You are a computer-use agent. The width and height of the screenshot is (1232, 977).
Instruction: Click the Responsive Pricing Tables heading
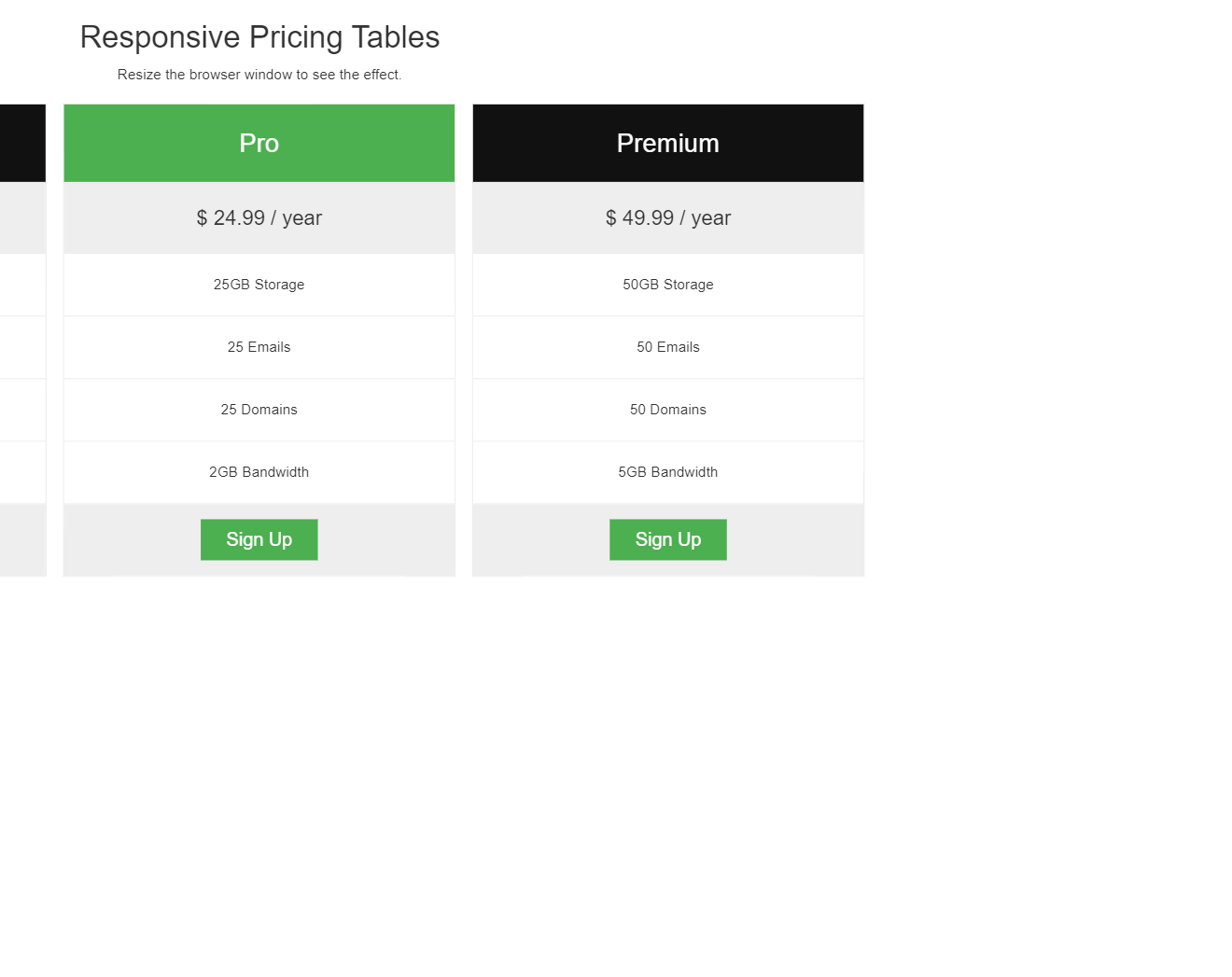pos(259,37)
